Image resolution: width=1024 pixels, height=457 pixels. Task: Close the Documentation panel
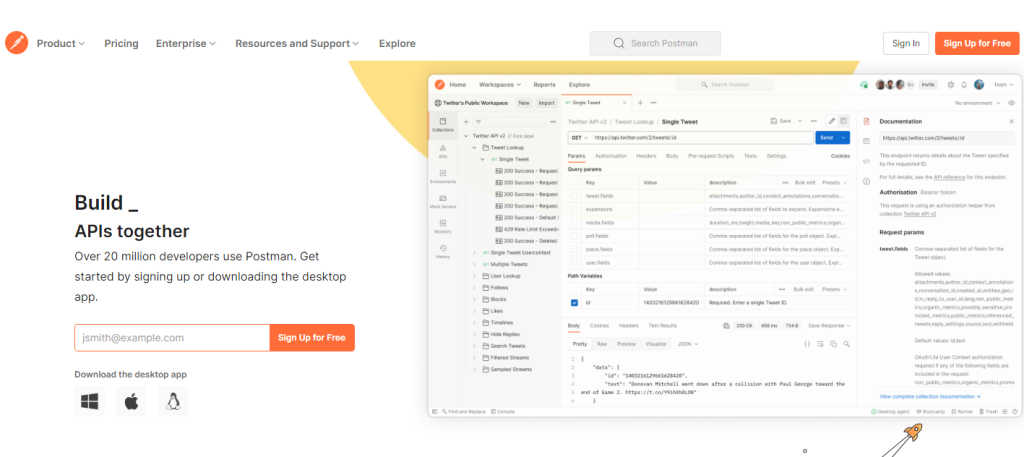click(x=1012, y=121)
